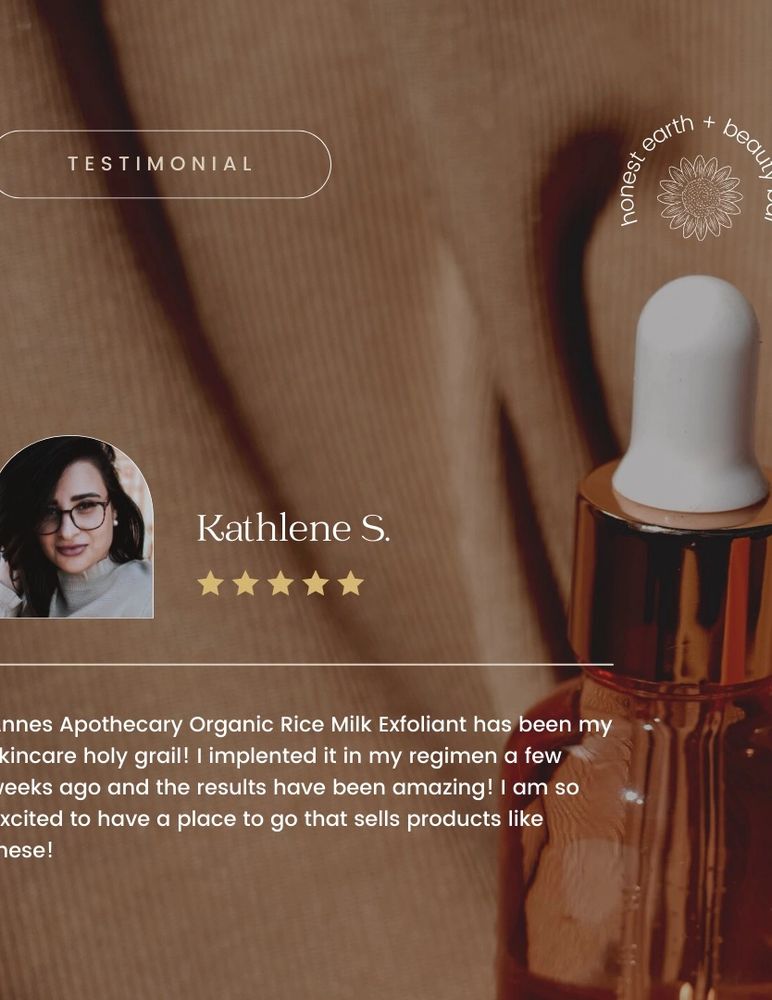Click the Kathlene S. name heading

point(293,528)
